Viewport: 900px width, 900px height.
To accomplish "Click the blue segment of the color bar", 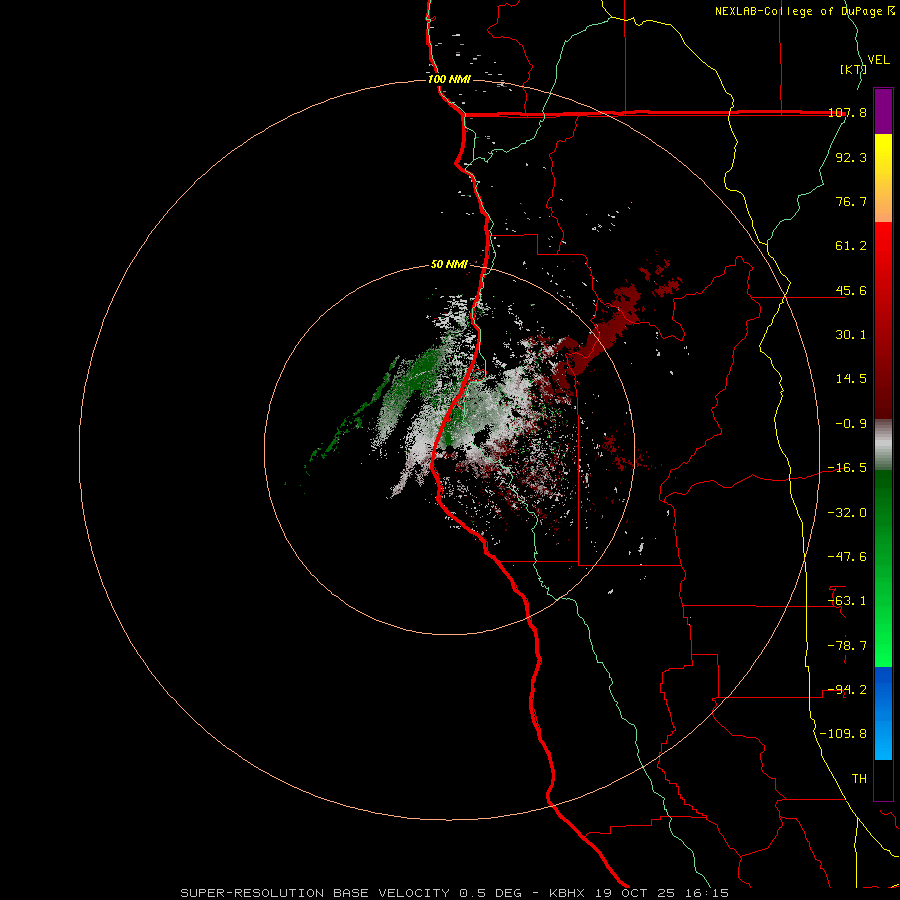I will (883, 713).
